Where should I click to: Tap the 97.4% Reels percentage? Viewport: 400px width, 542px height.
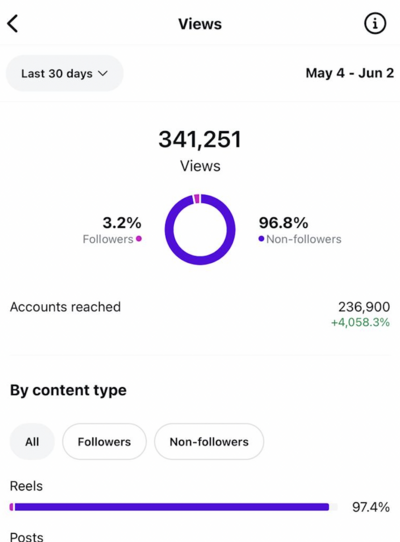click(371, 507)
